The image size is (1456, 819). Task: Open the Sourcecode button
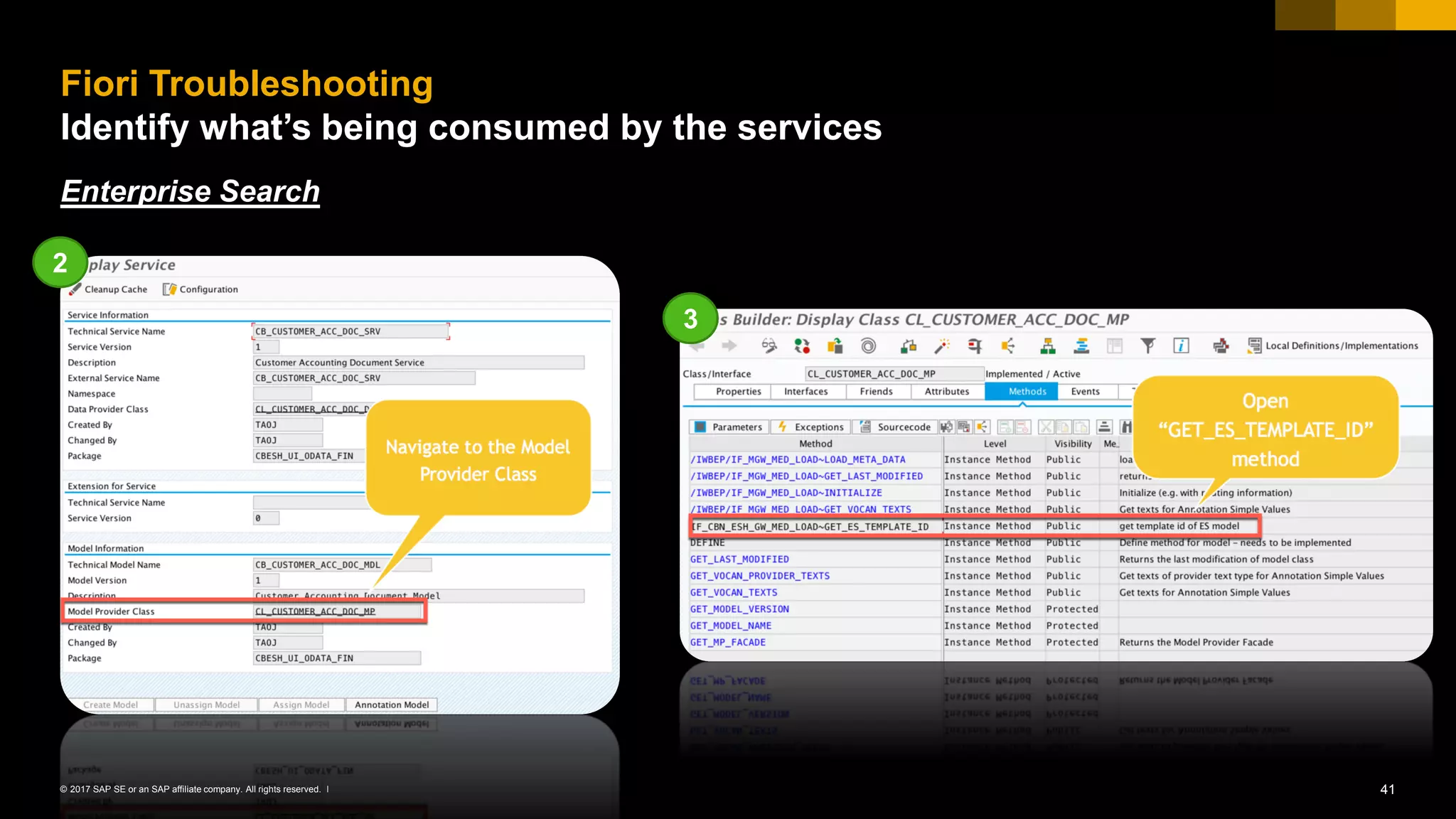895,427
